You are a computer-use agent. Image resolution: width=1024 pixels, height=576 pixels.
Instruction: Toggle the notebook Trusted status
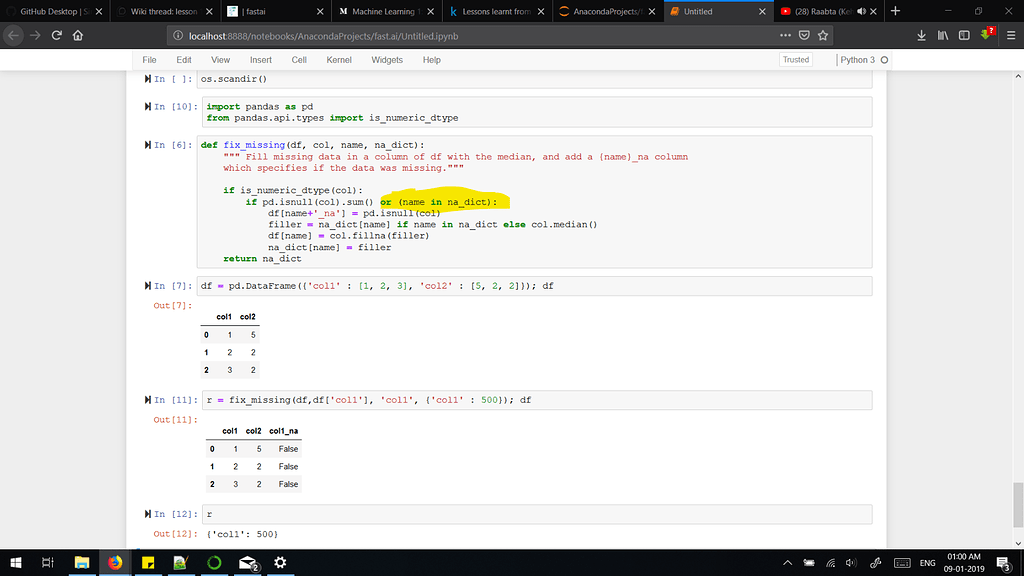pos(795,59)
